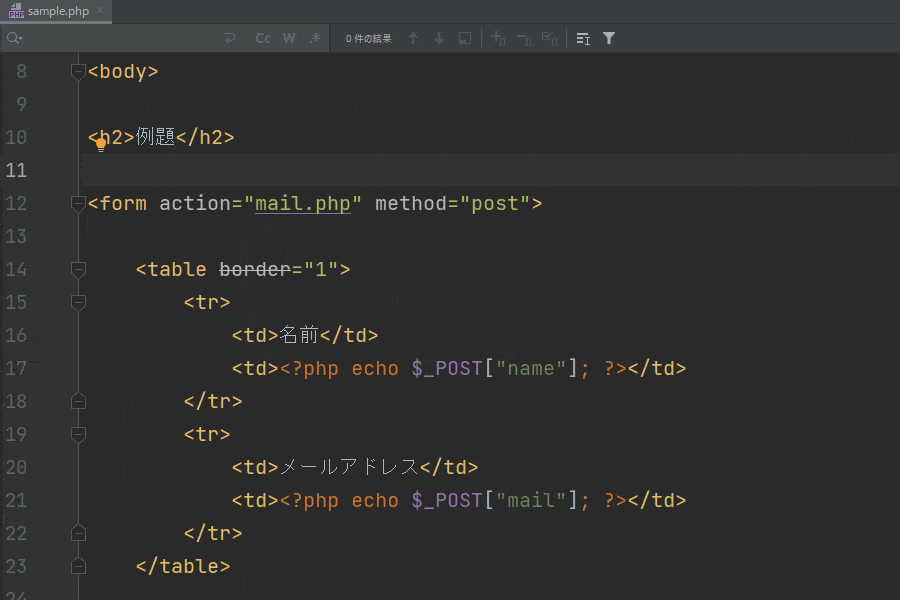Enable Regex (.*) search option

tap(315, 39)
